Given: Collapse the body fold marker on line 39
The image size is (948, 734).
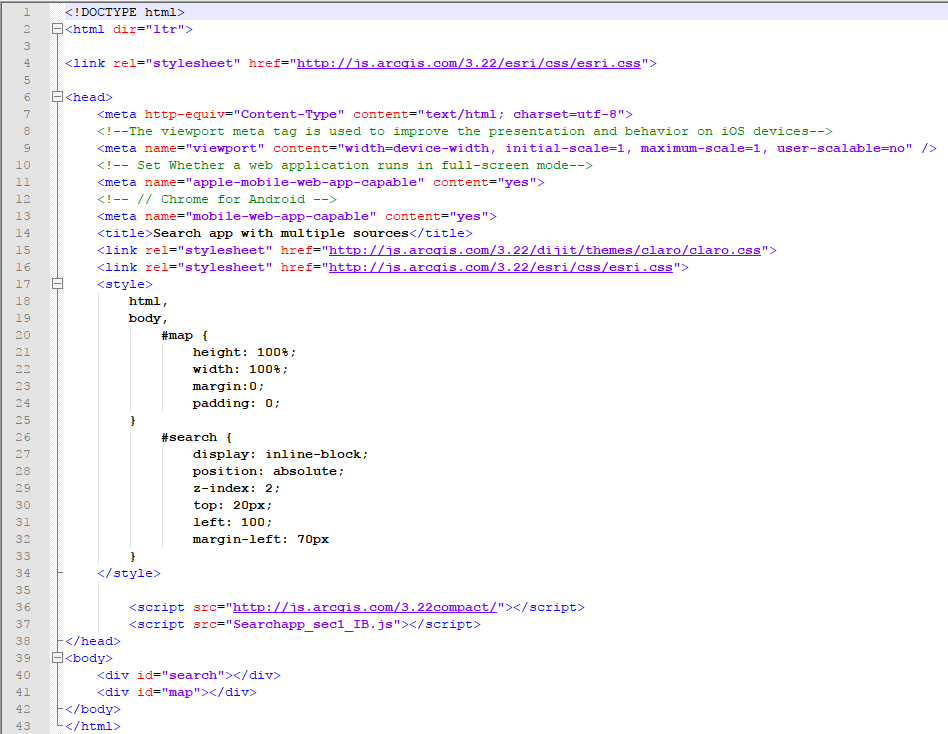Looking at the screenshot, I should click(x=57, y=657).
